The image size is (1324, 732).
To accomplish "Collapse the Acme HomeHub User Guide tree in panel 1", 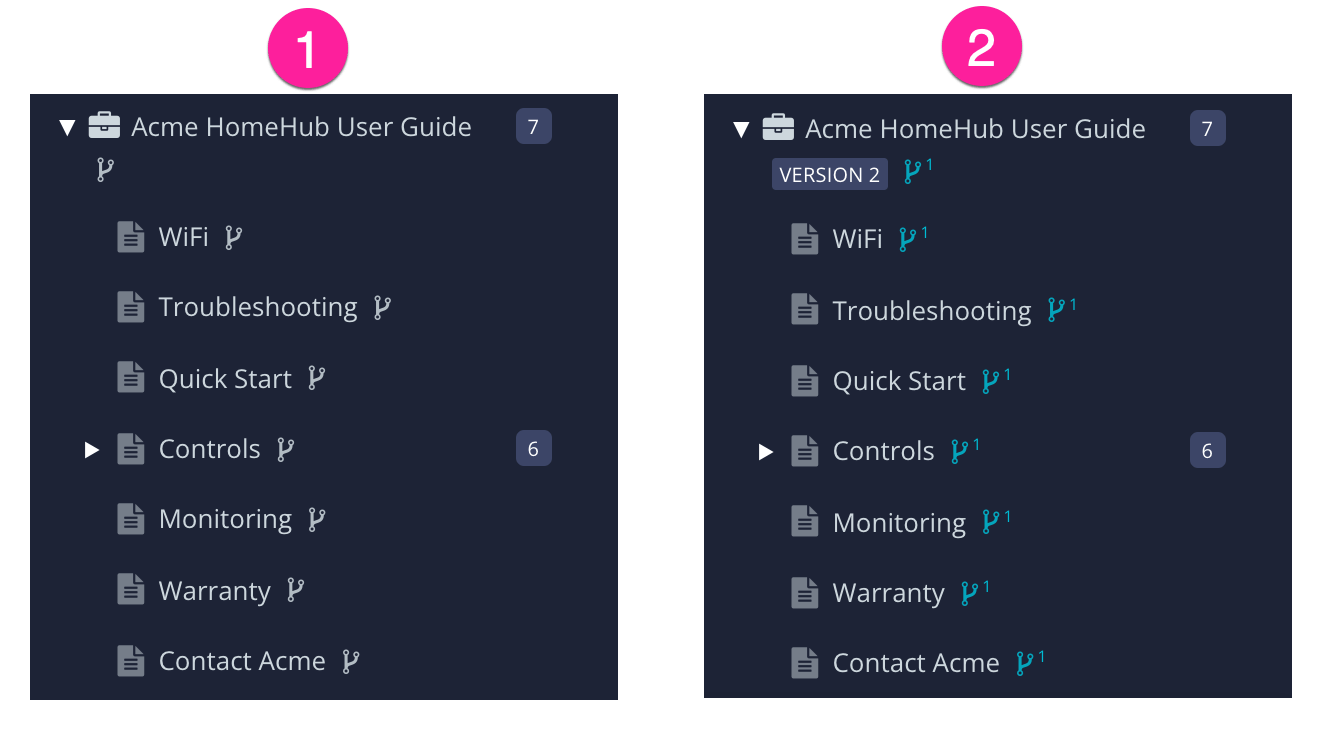I will coord(67,126).
